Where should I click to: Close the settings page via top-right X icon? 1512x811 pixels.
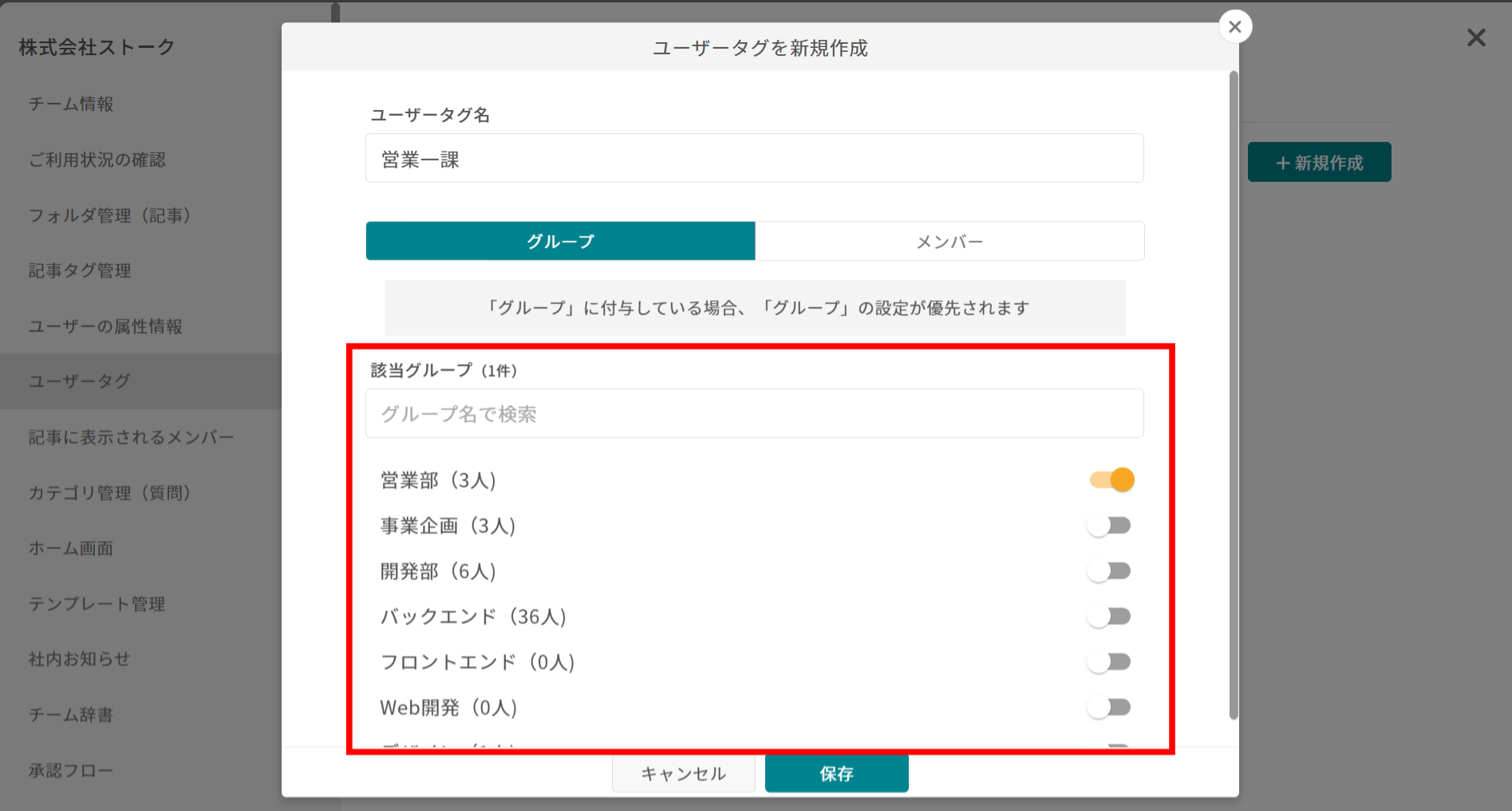(1475, 37)
